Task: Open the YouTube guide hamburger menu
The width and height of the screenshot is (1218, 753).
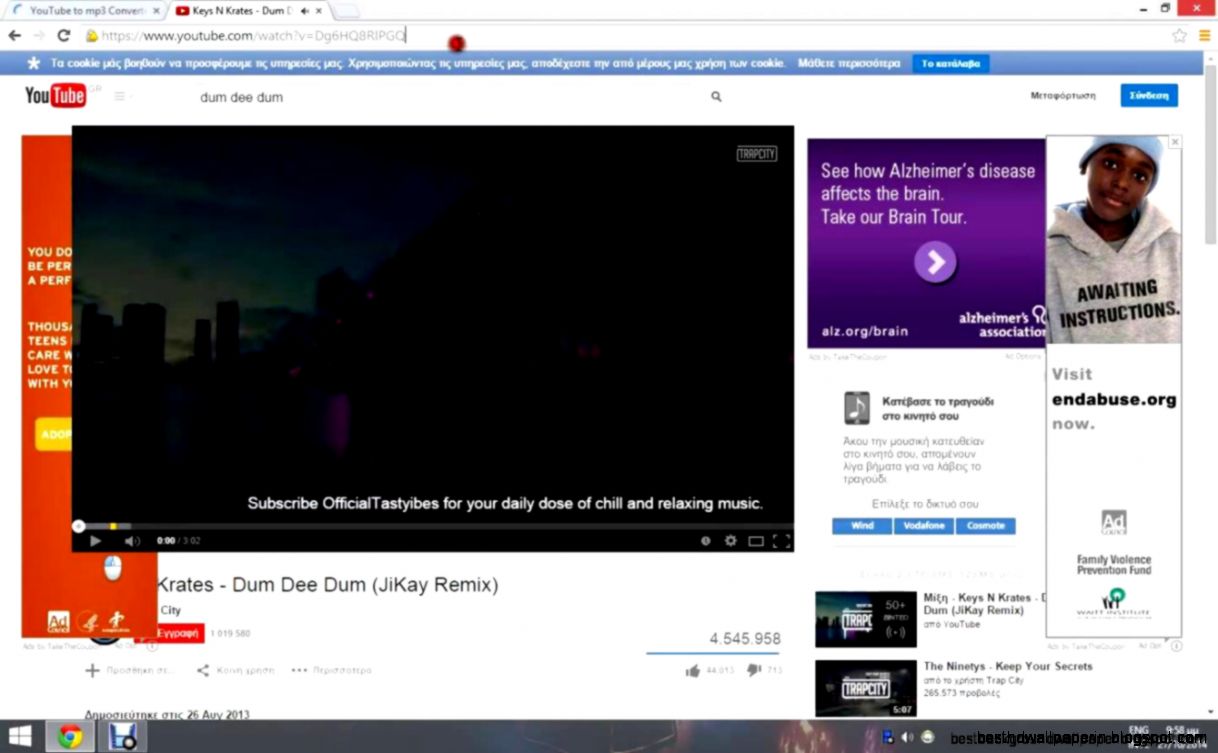Action: click(122, 95)
